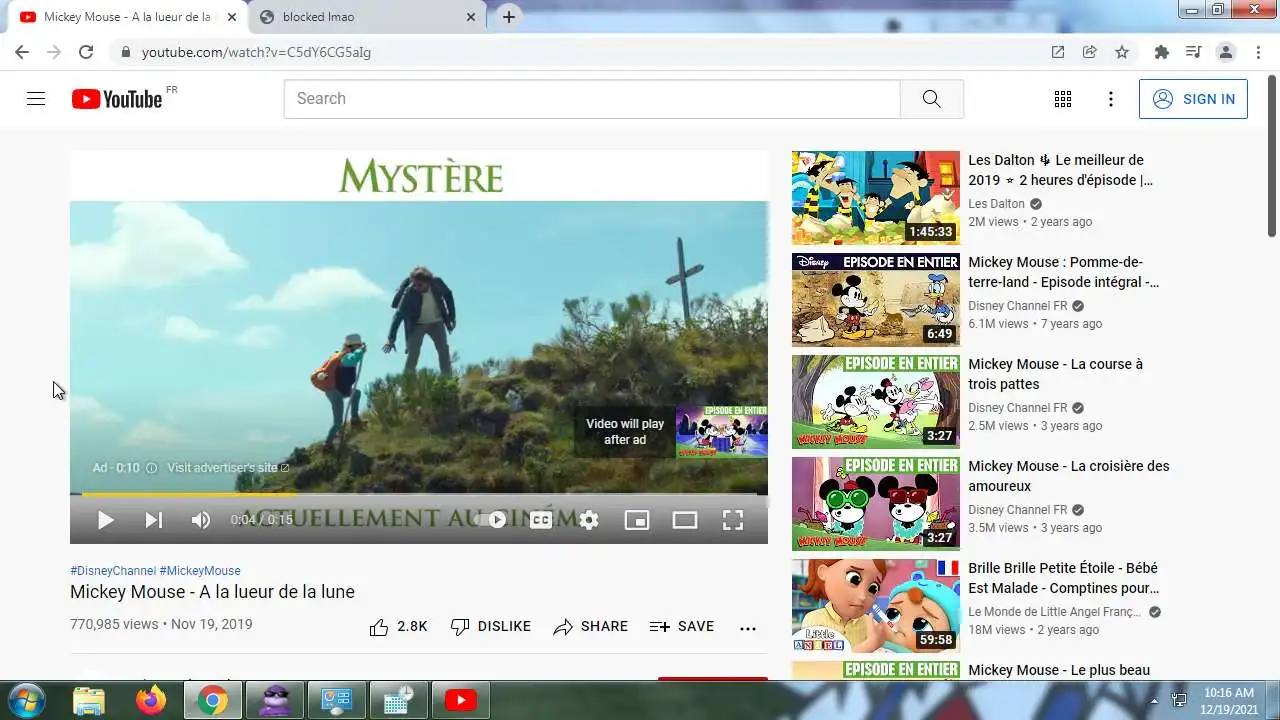Open Pomme-de-terre-land video title
The width and height of the screenshot is (1280, 720).
[x=1064, y=272]
